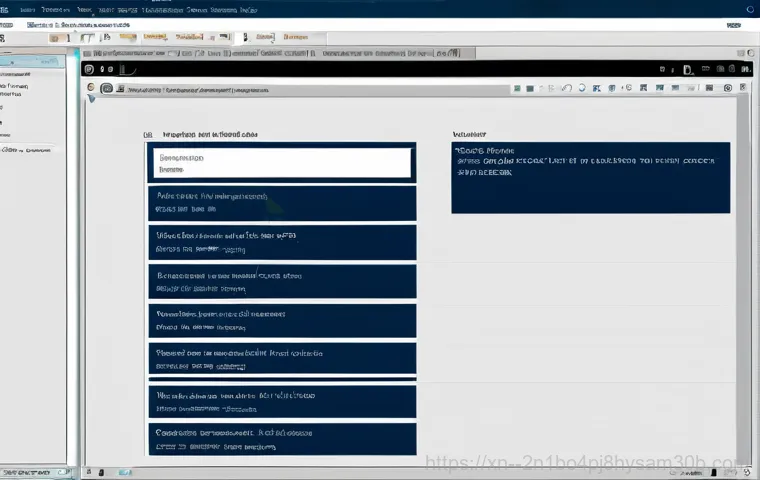Click the dark blue information panel beside the list

pyautogui.click(x=590, y=177)
